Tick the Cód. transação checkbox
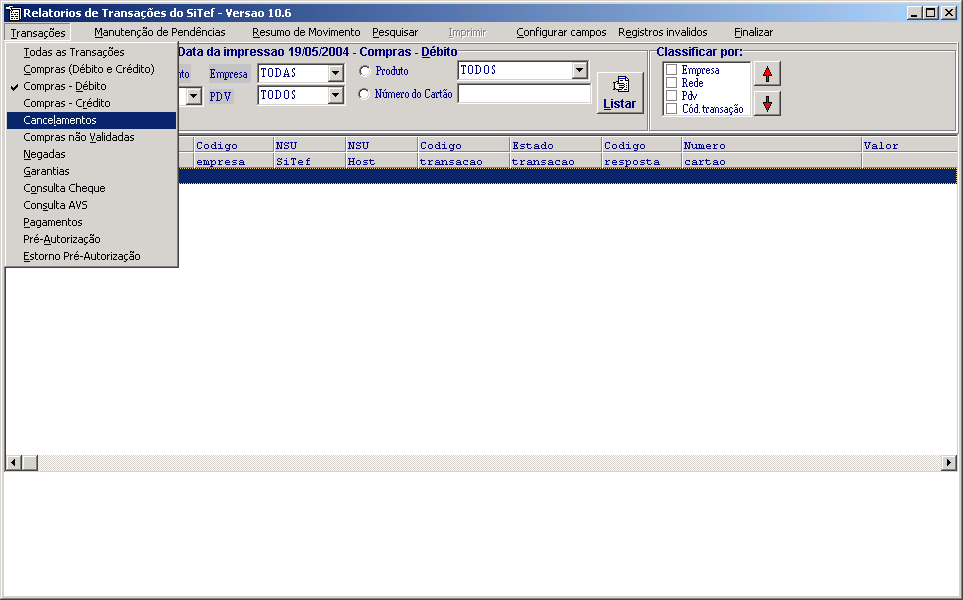 [672, 109]
